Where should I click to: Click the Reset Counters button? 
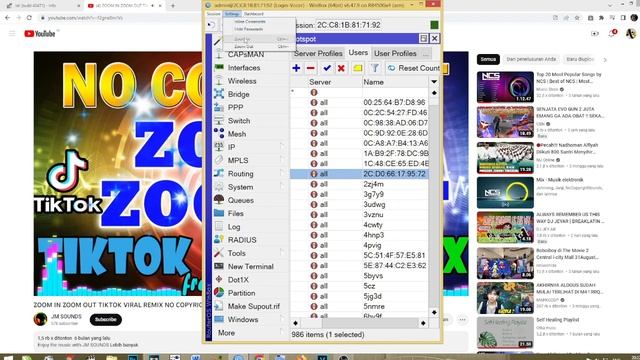pyautogui.click(x=413, y=68)
